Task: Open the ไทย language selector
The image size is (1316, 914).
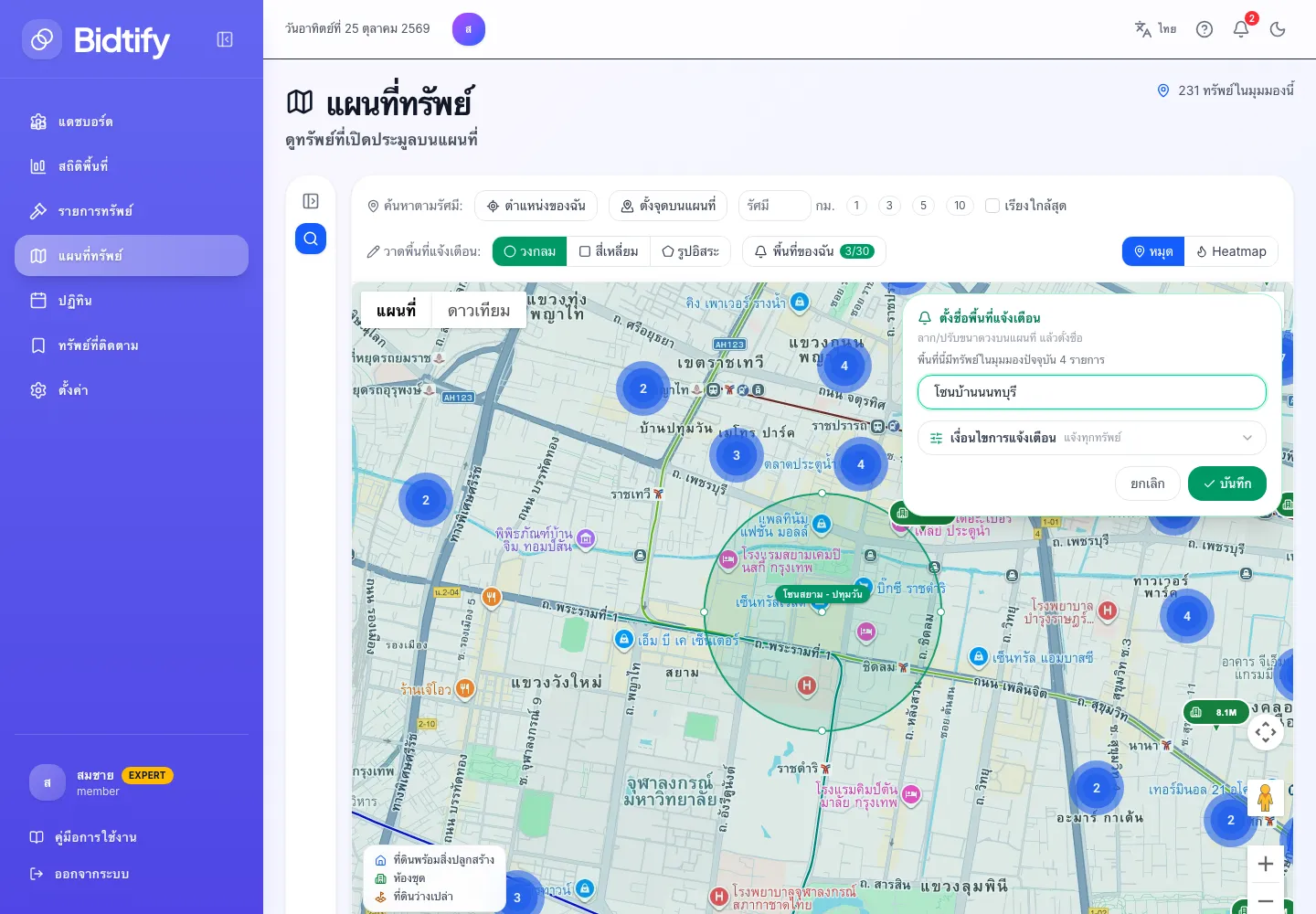Action: click(x=1155, y=29)
